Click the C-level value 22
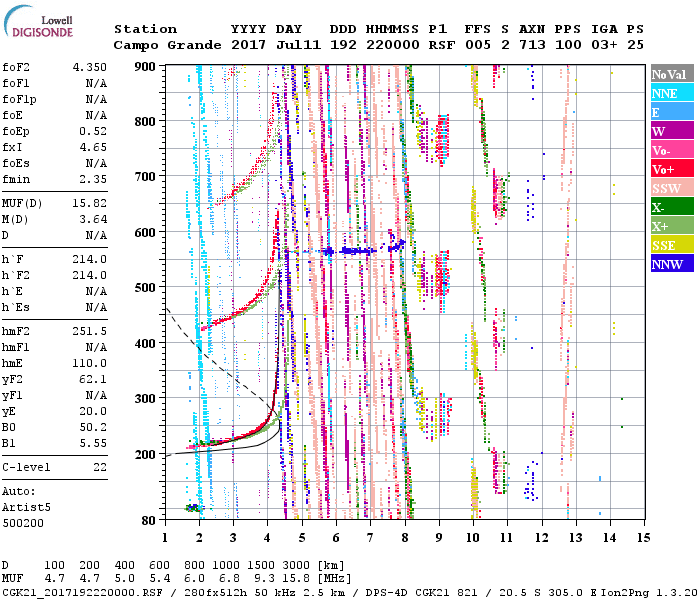This screenshot has height=600, width=700. point(99,467)
